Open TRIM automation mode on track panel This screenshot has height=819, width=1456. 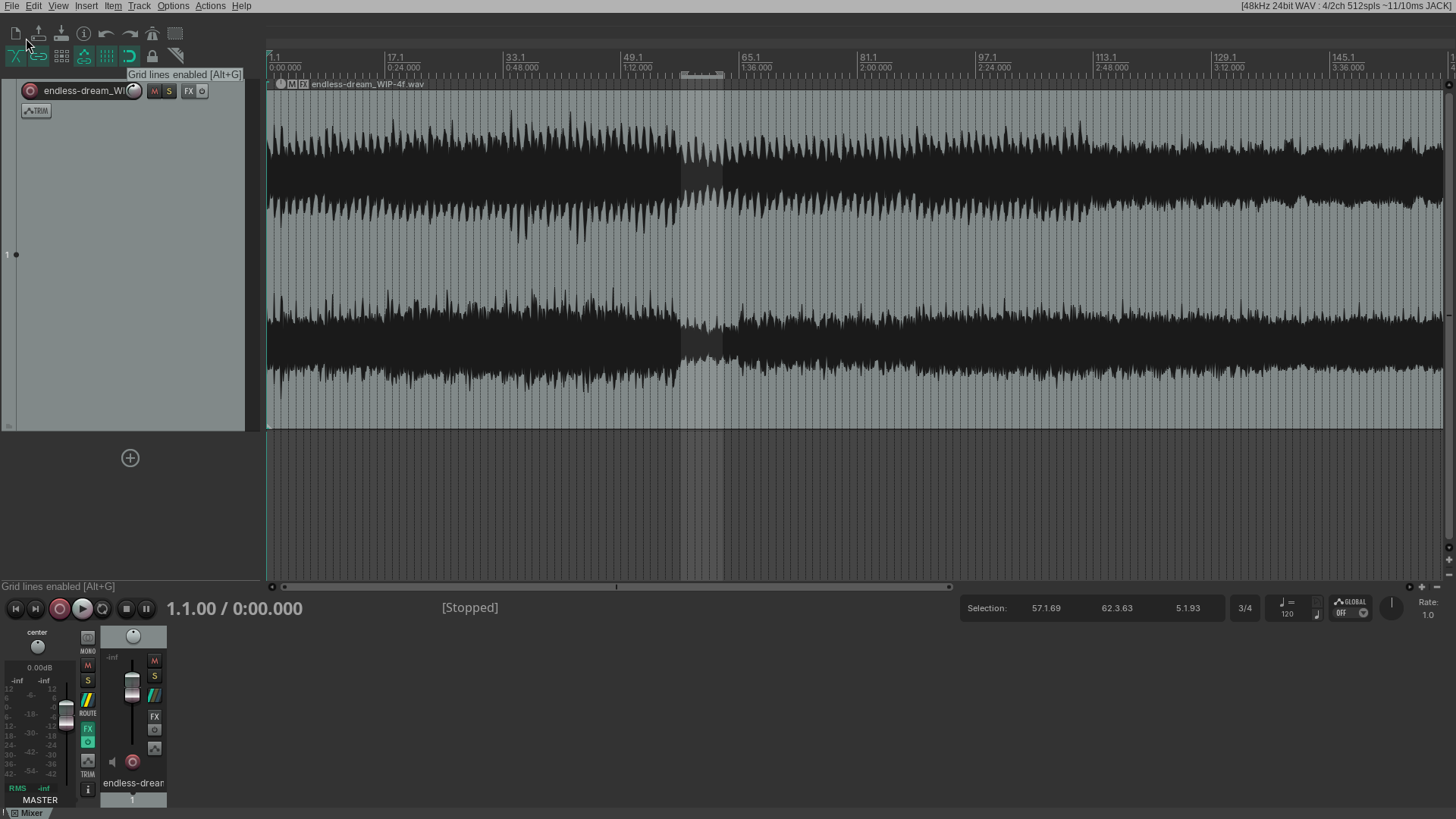coord(36,111)
